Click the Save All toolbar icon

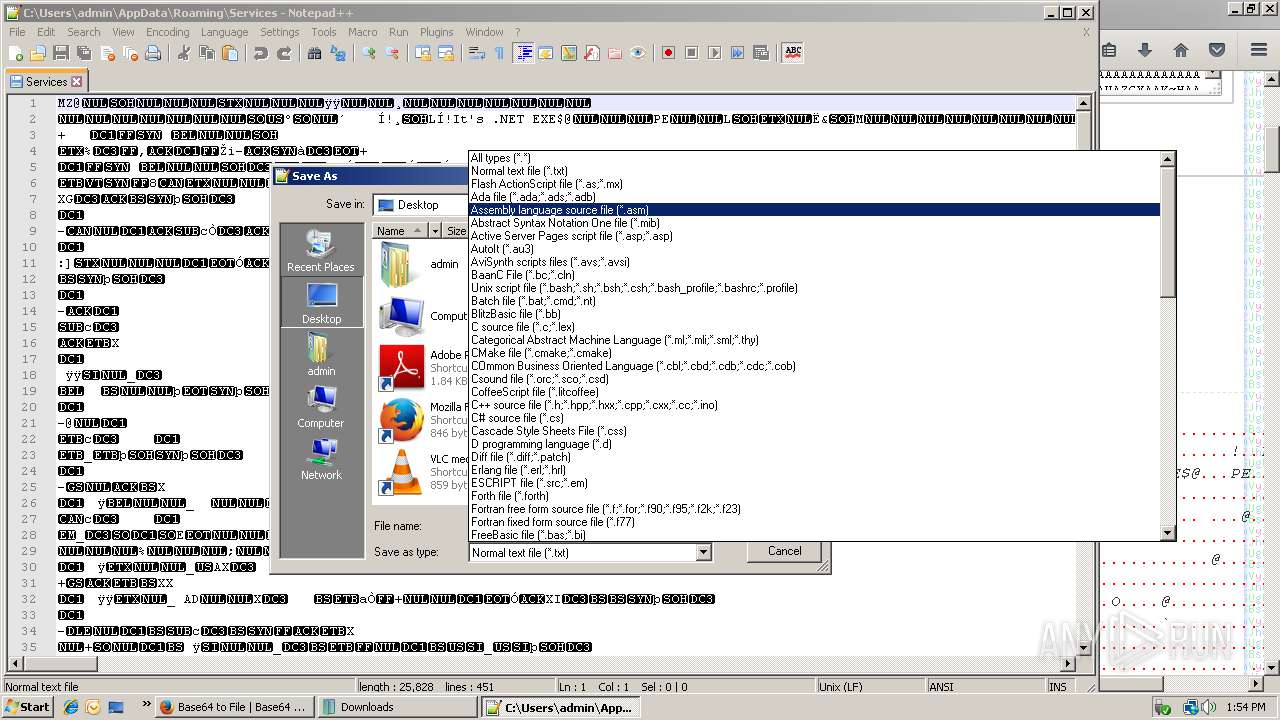[84, 53]
